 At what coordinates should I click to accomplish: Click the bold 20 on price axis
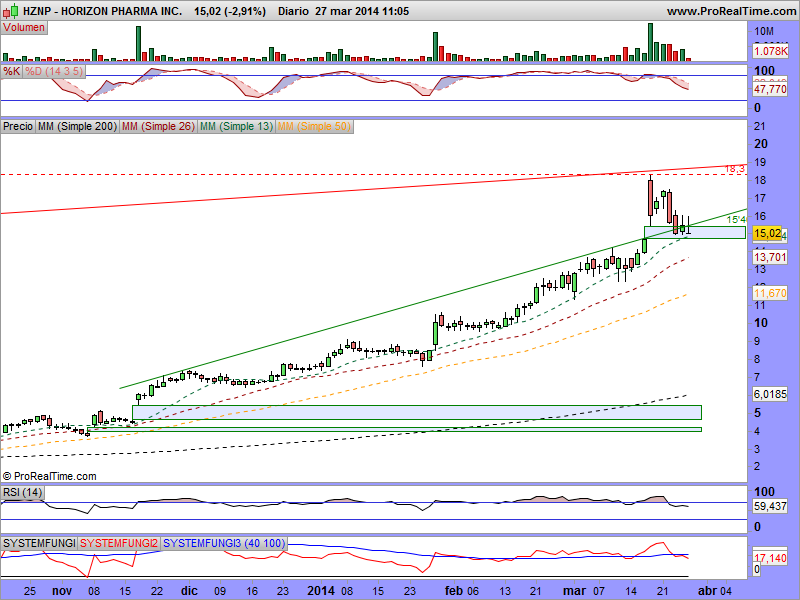click(761, 144)
